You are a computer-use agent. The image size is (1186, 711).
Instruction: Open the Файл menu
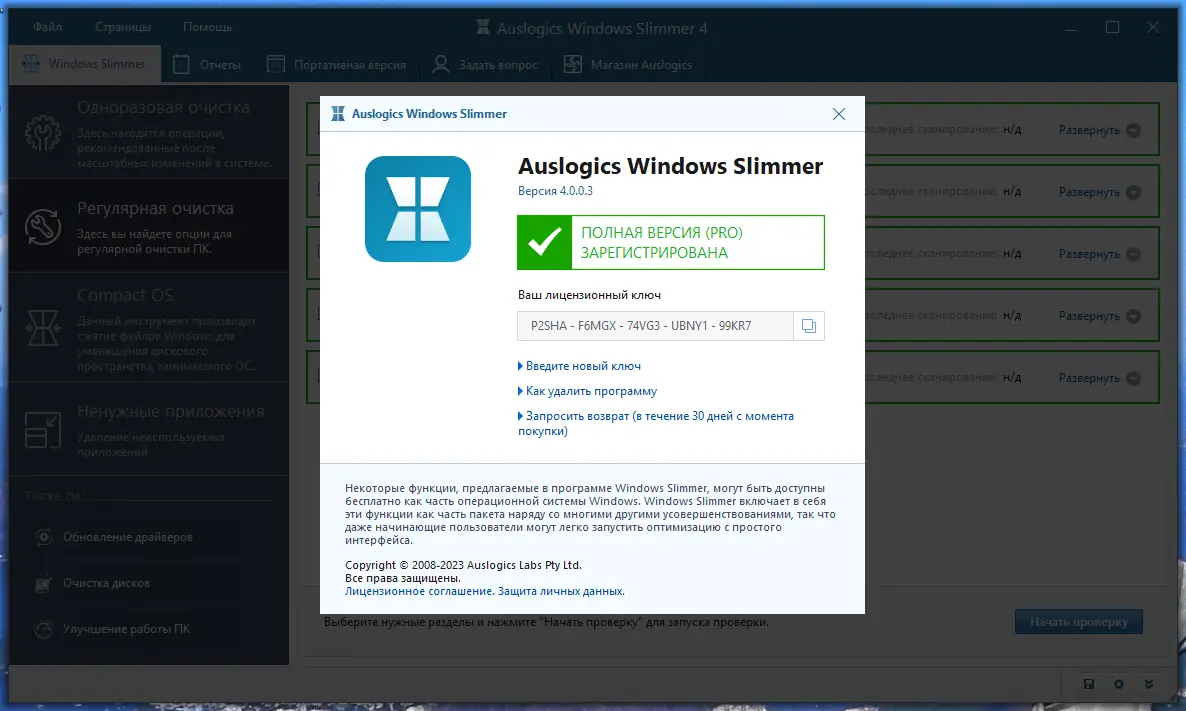[48, 27]
